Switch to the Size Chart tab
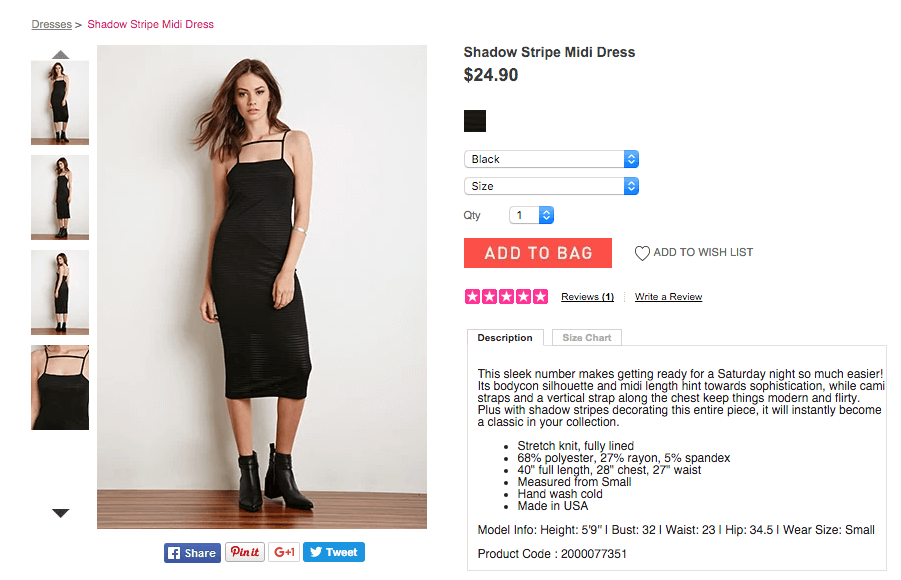Screen dimensions: 901x580 [586, 338]
